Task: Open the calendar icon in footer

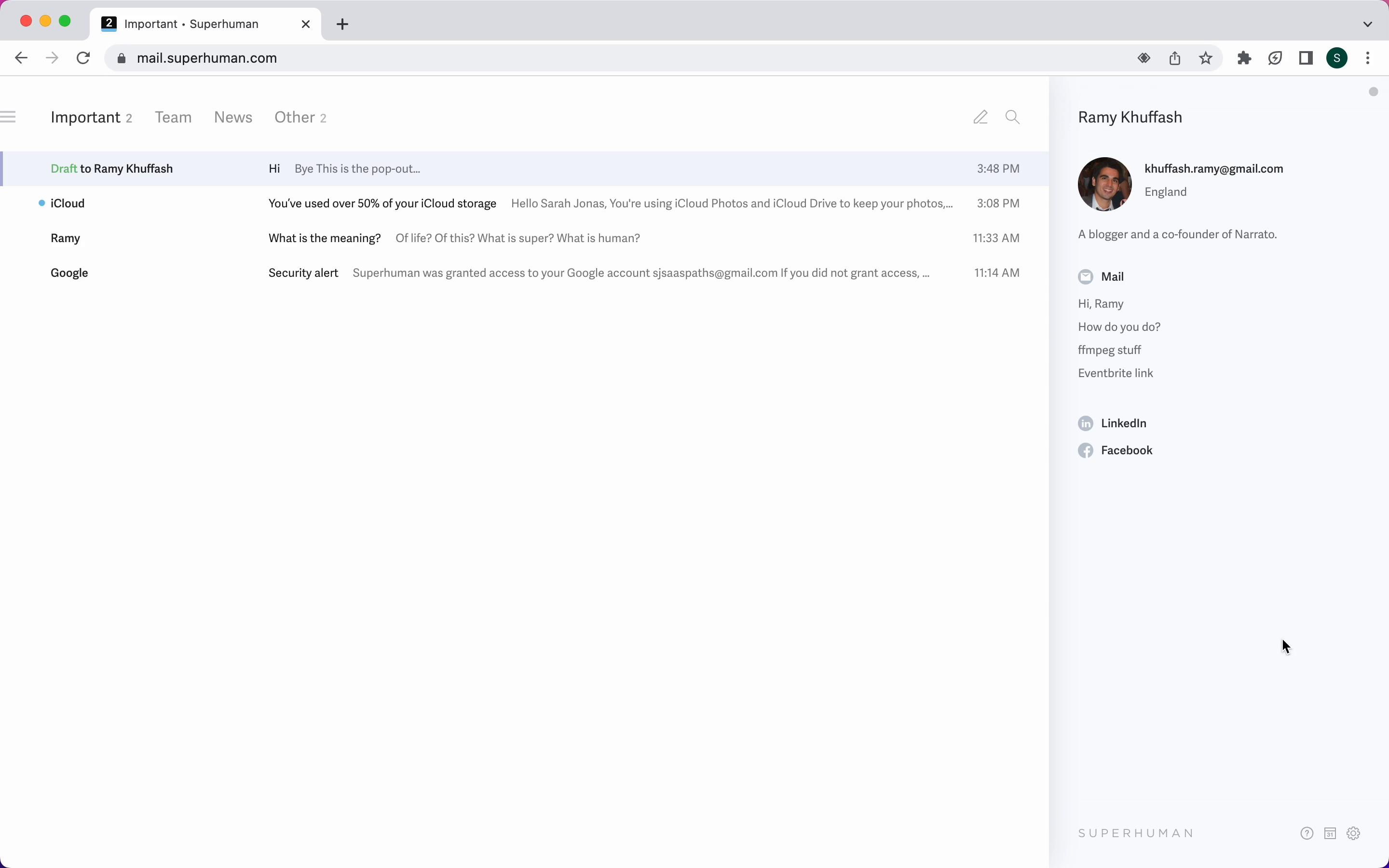Action: 1330,833
